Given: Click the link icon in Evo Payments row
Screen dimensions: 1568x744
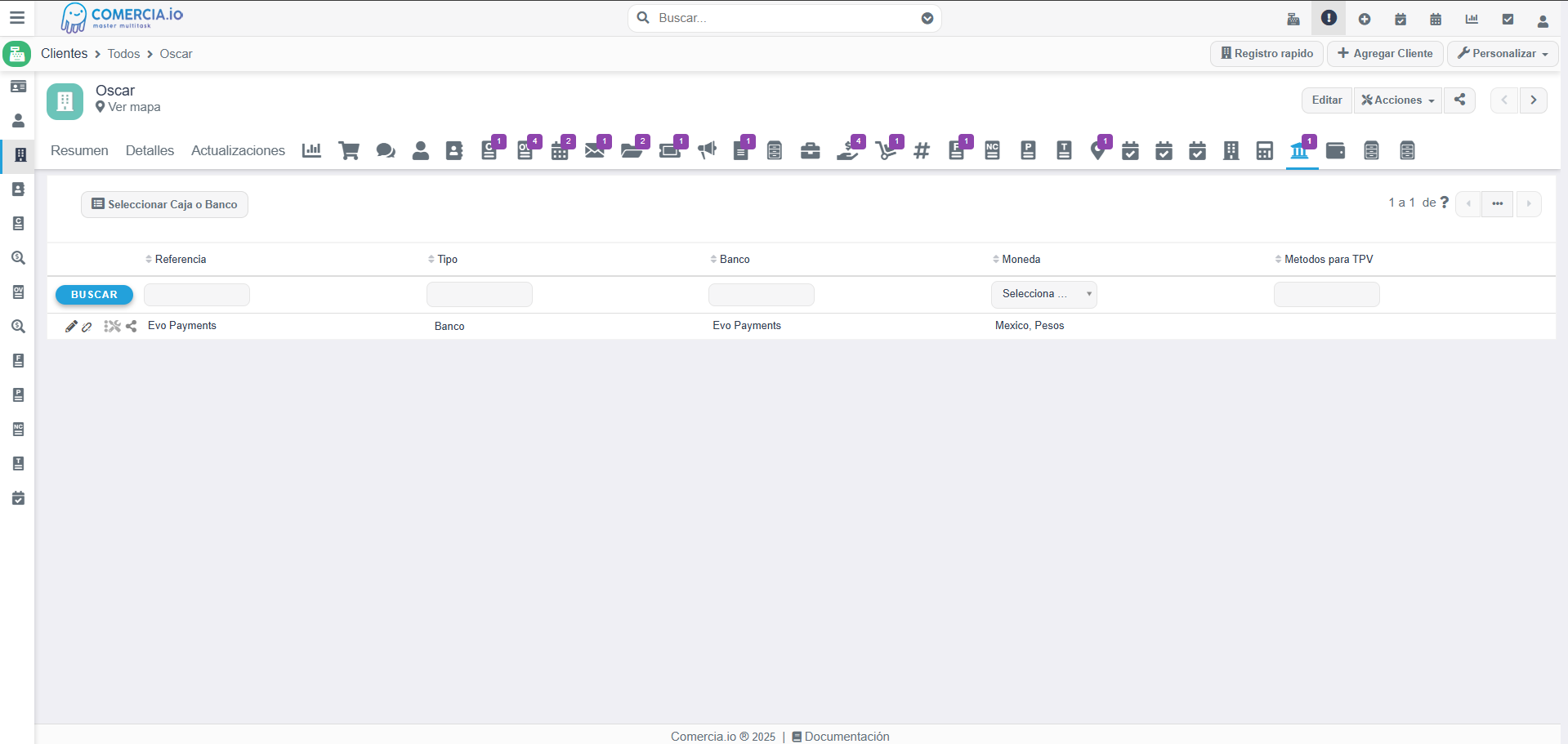Looking at the screenshot, I should (x=87, y=327).
